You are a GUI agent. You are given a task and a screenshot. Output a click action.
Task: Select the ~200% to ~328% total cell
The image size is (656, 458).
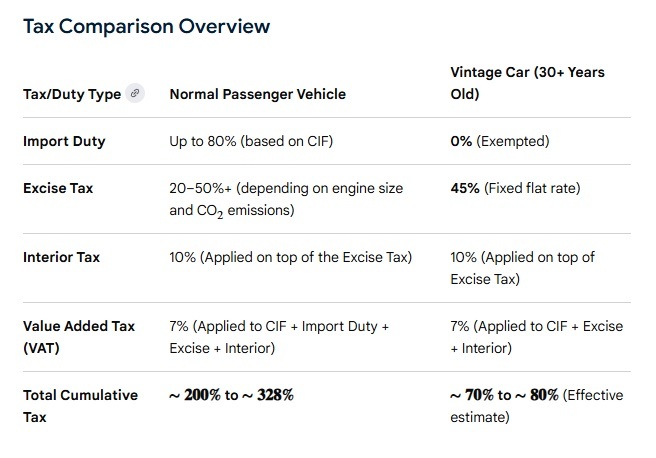(x=231, y=395)
